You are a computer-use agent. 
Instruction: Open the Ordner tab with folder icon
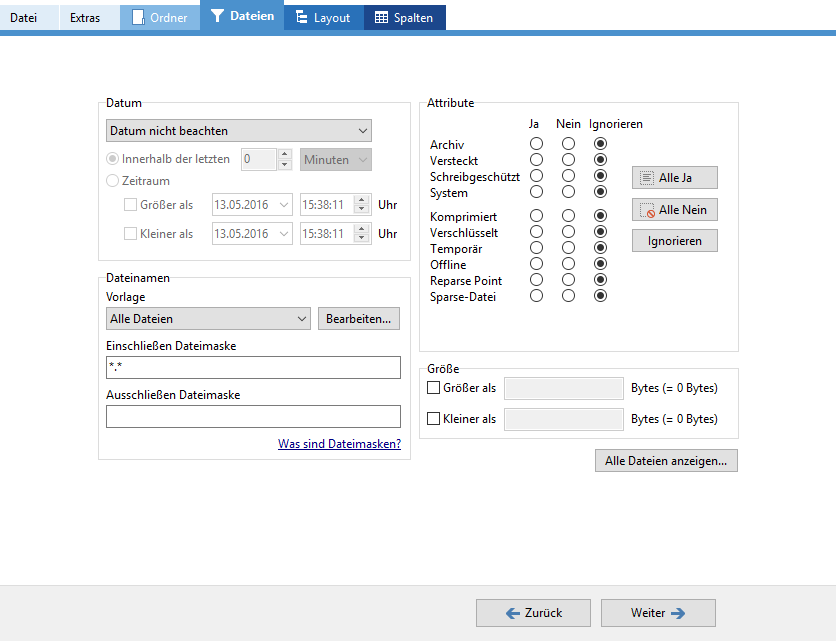(x=160, y=17)
